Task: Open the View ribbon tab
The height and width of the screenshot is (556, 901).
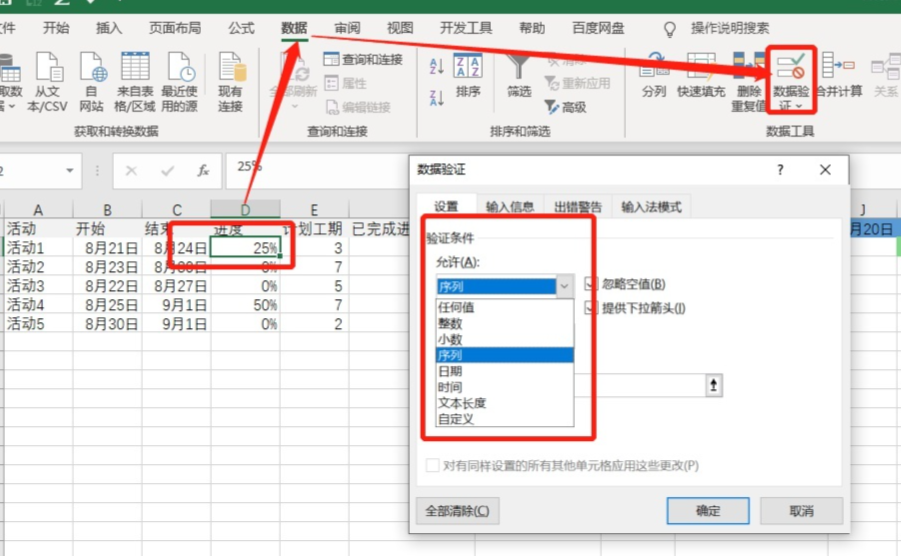Action: click(x=400, y=28)
